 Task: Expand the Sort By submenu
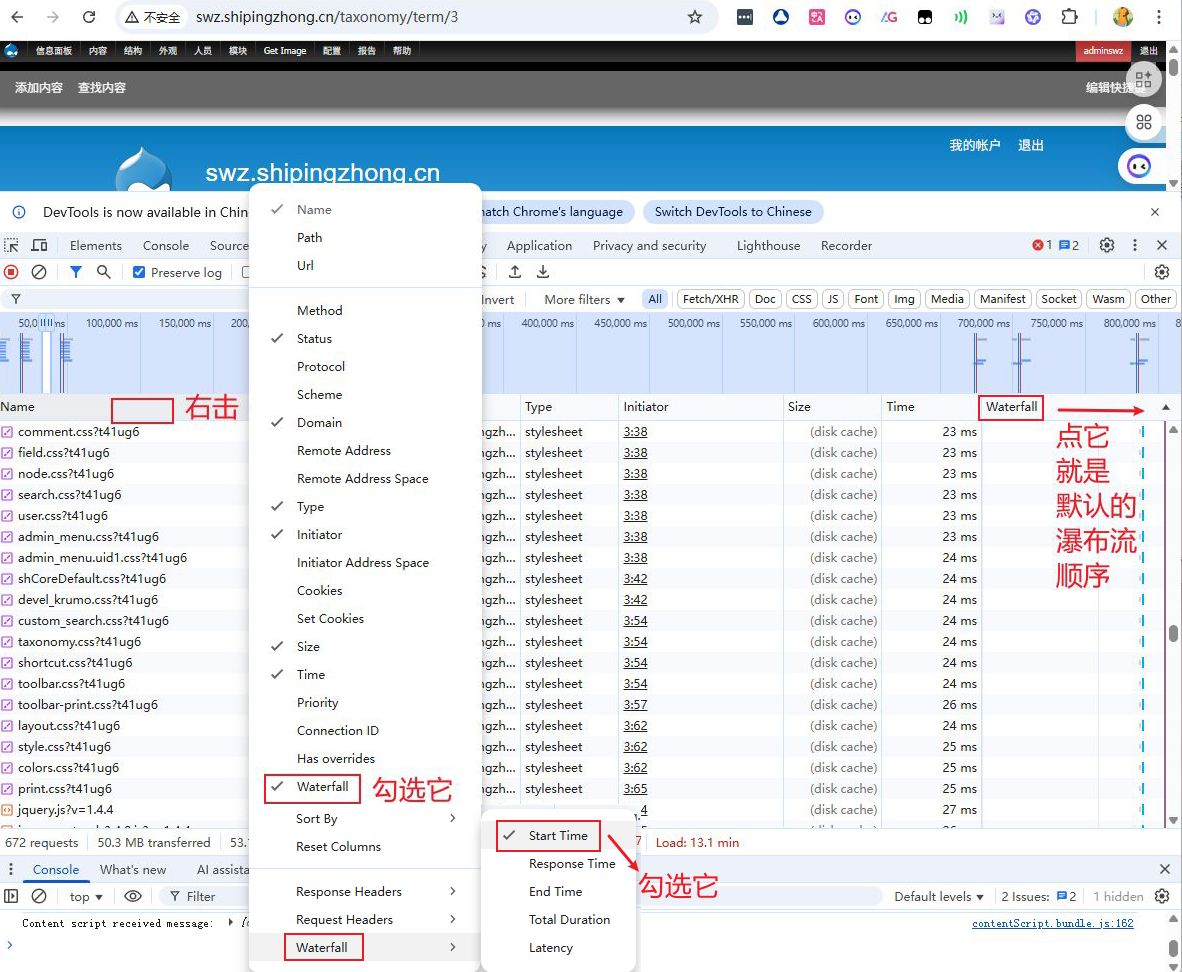pos(375,819)
